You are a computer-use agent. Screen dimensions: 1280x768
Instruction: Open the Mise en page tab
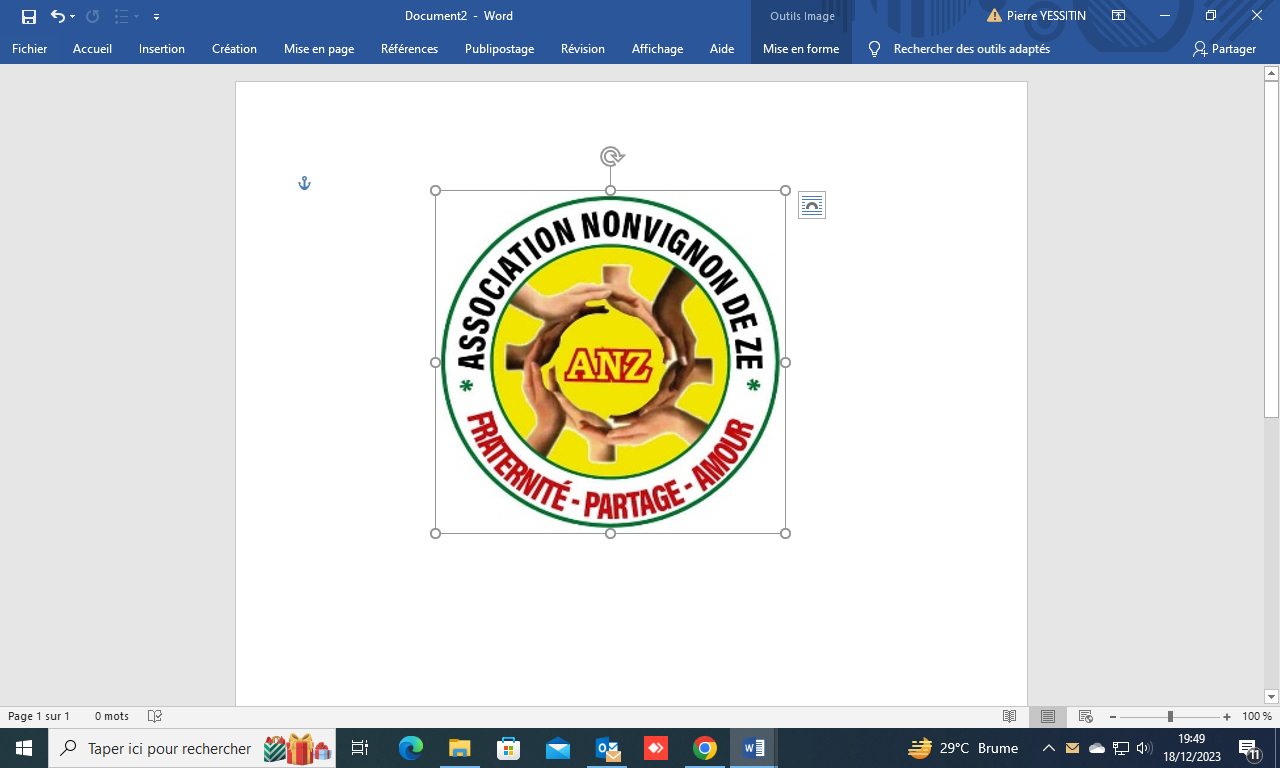(x=319, y=49)
